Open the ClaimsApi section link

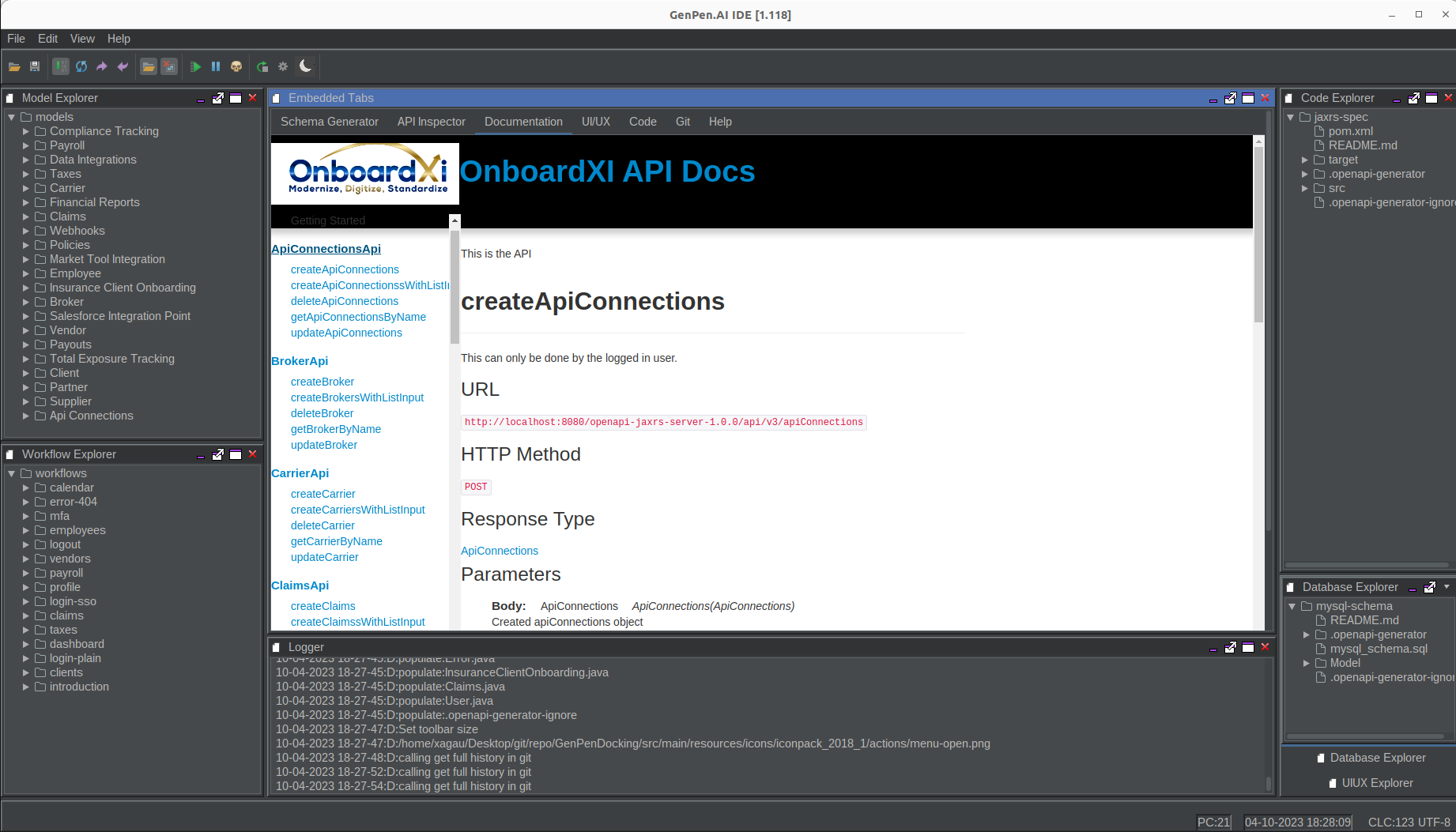click(300, 585)
